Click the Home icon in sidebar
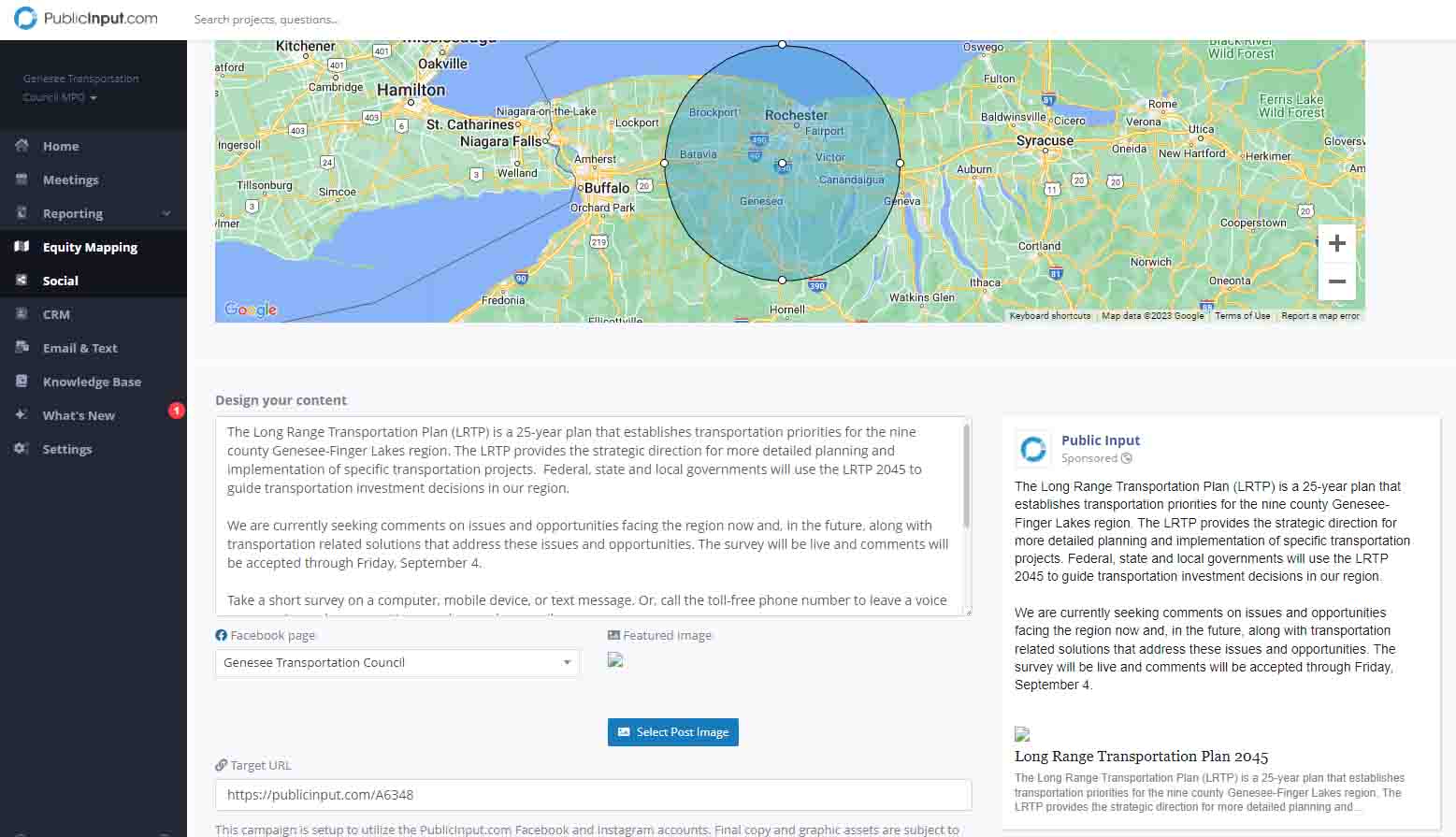This screenshot has width=1456, height=837. click(22, 146)
